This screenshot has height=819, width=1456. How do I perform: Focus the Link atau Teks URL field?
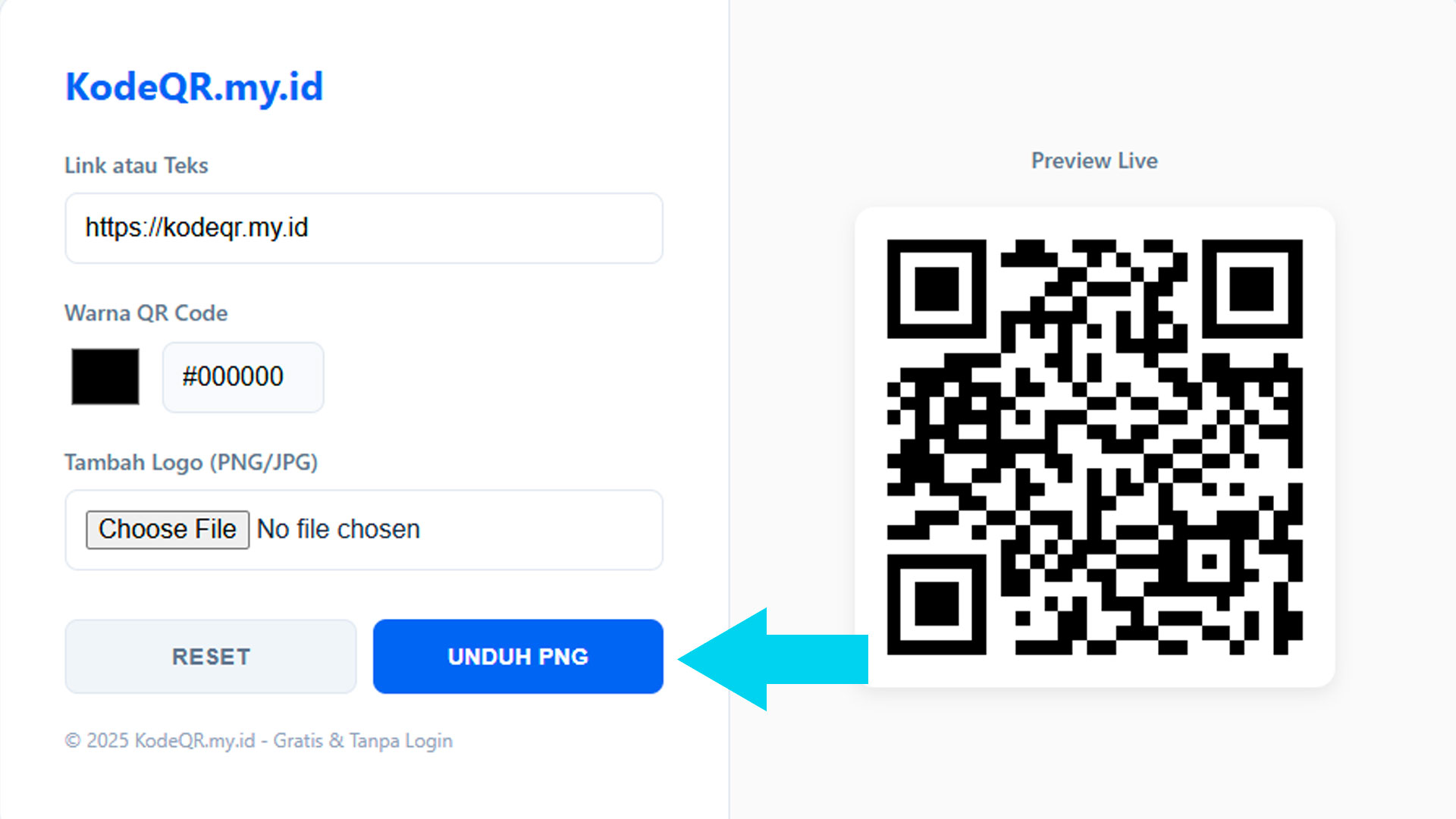364,227
